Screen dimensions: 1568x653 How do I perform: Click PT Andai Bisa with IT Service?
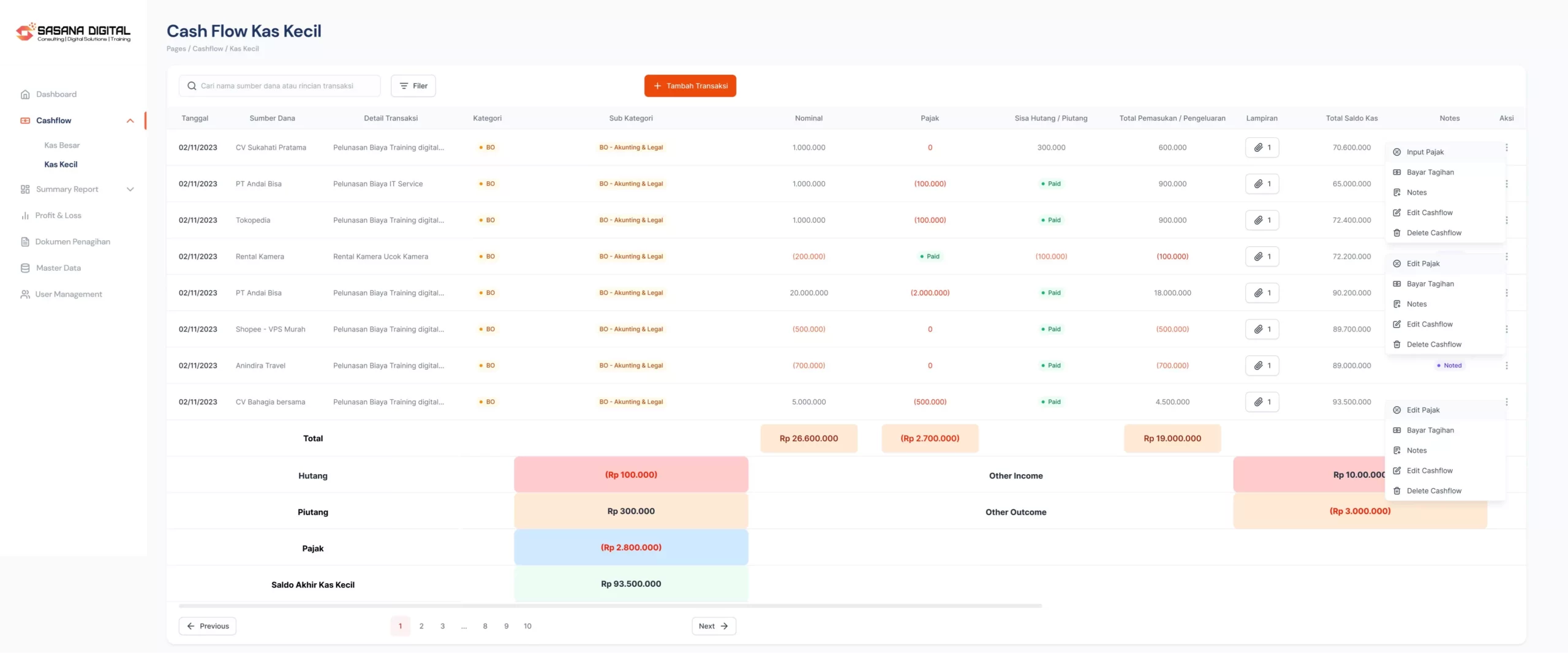click(x=258, y=184)
